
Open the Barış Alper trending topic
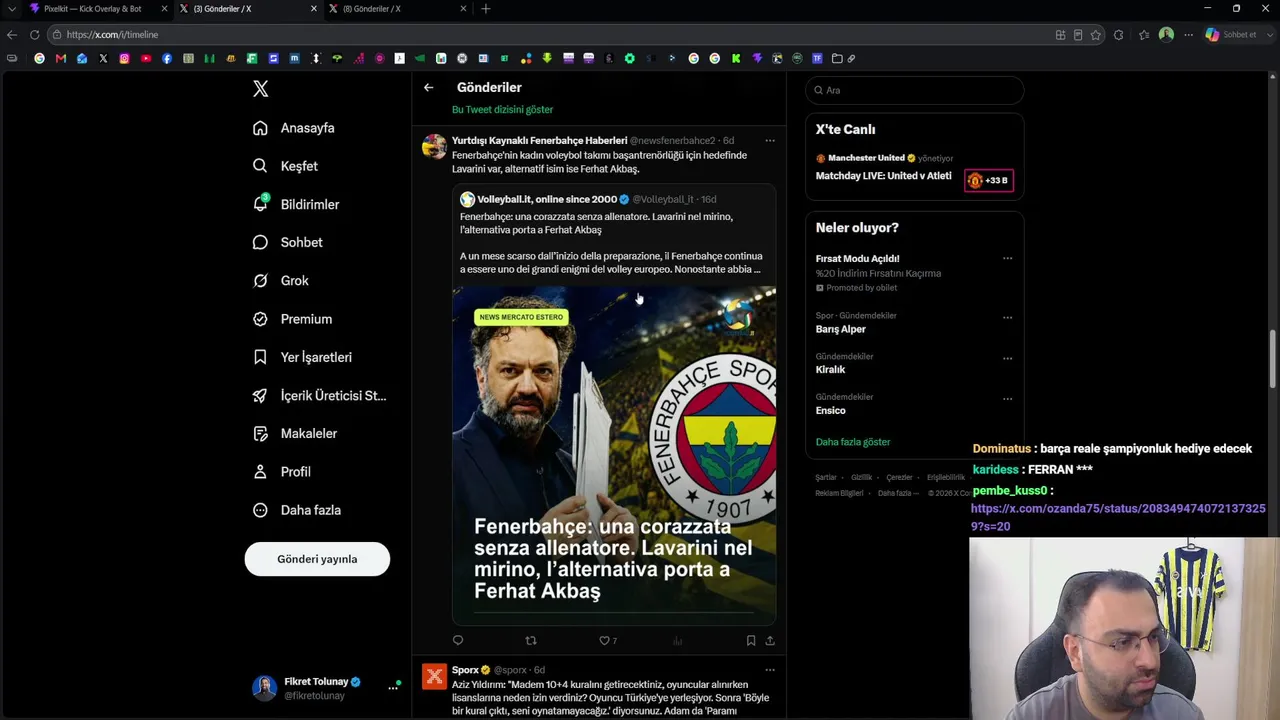(x=841, y=329)
